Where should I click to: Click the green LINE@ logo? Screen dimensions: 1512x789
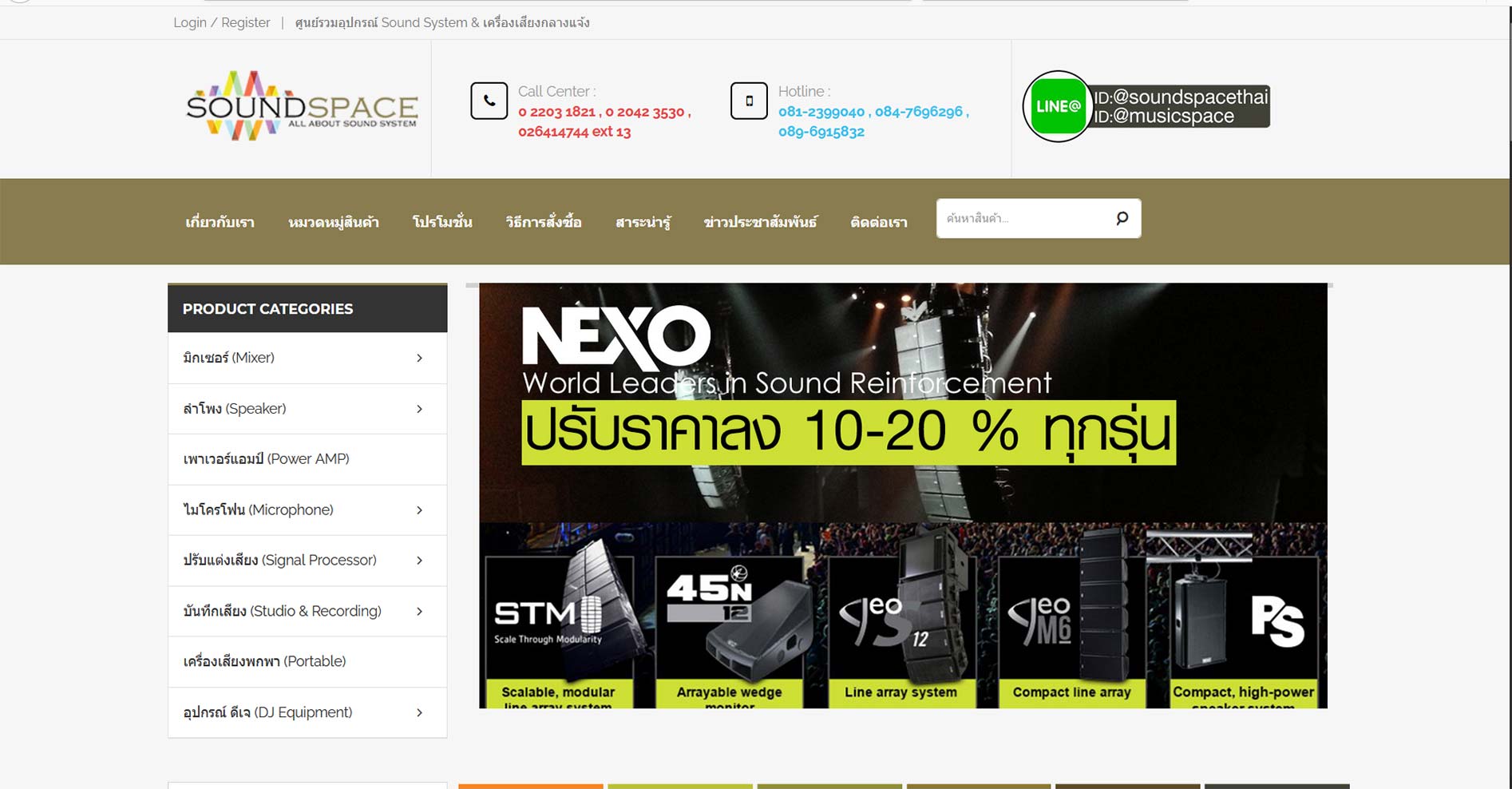1058,106
